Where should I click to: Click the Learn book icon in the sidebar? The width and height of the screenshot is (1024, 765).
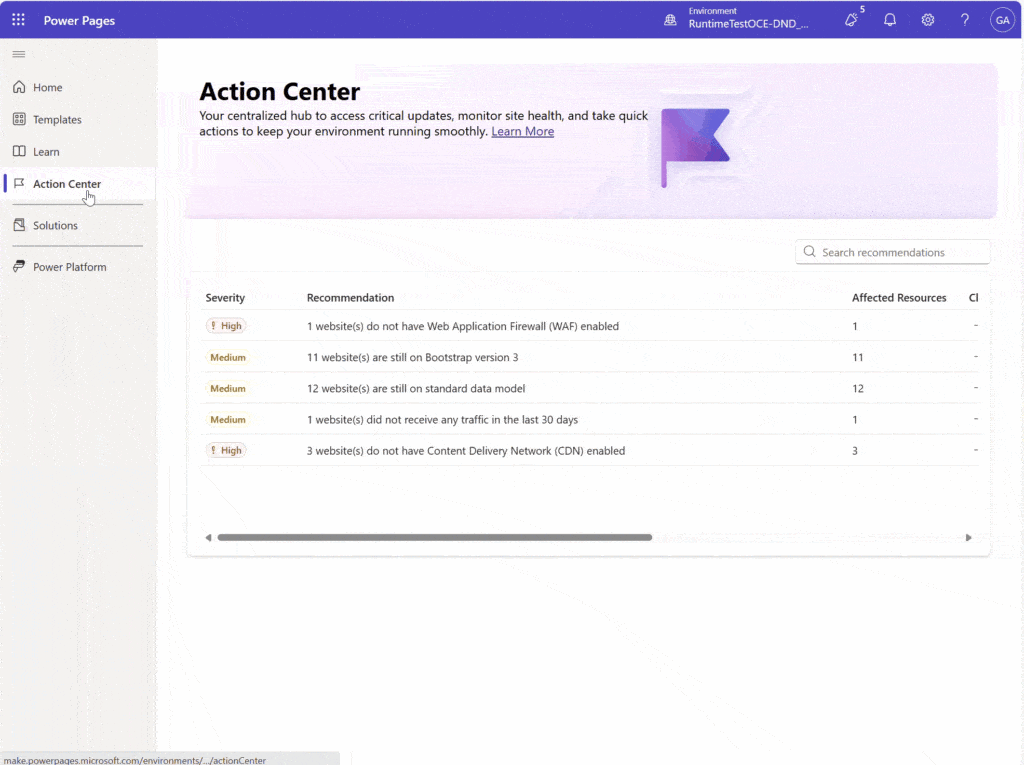tap(19, 151)
